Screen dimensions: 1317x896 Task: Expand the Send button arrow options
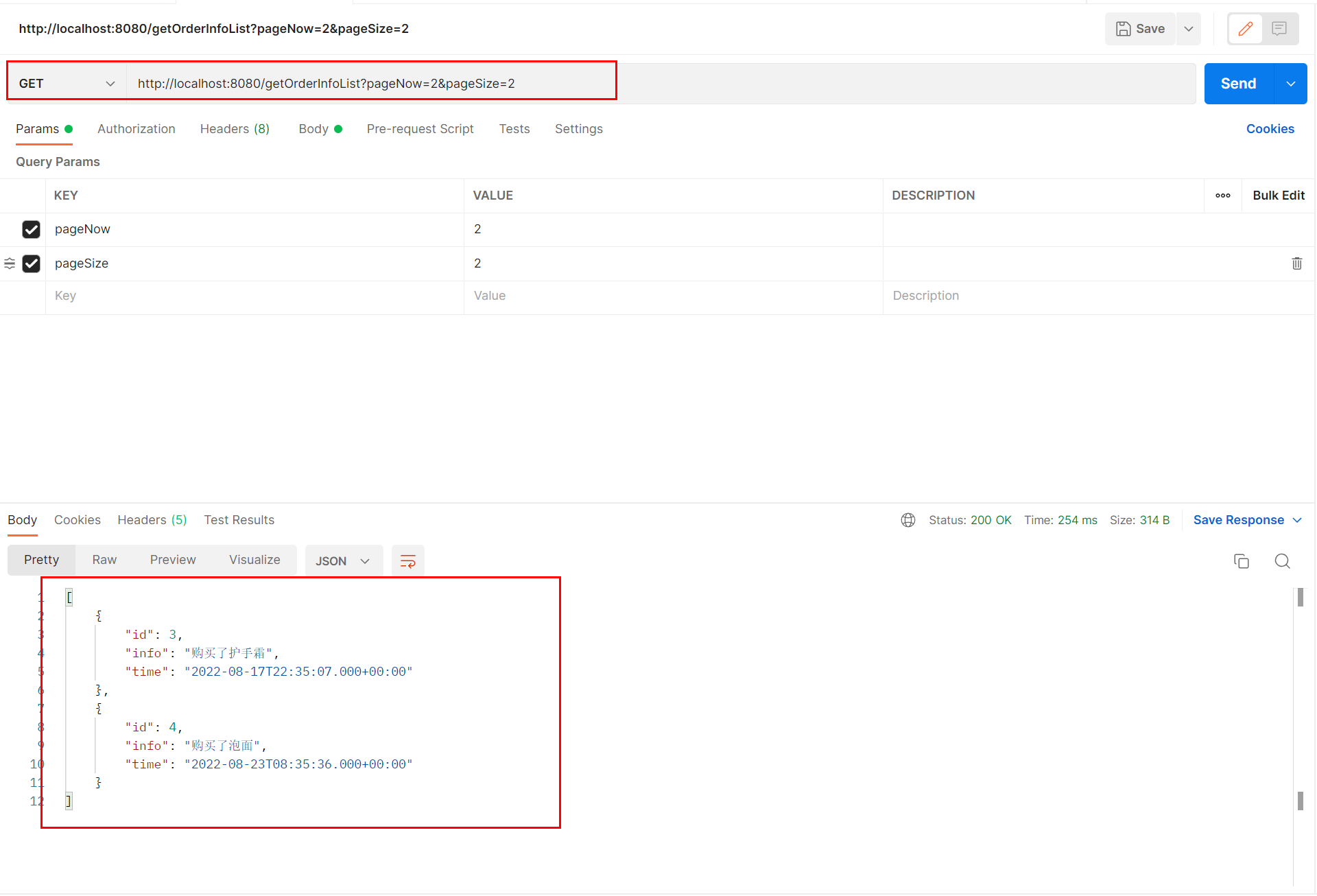[1290, 84]
